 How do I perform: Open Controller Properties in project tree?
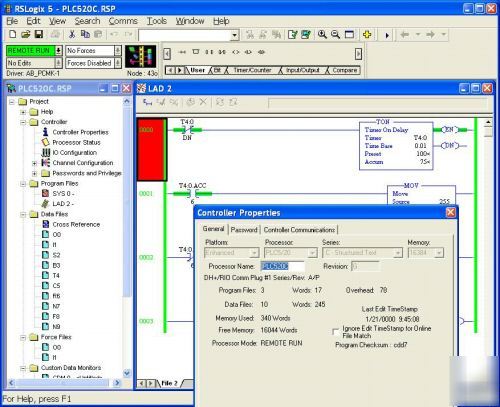80,132
